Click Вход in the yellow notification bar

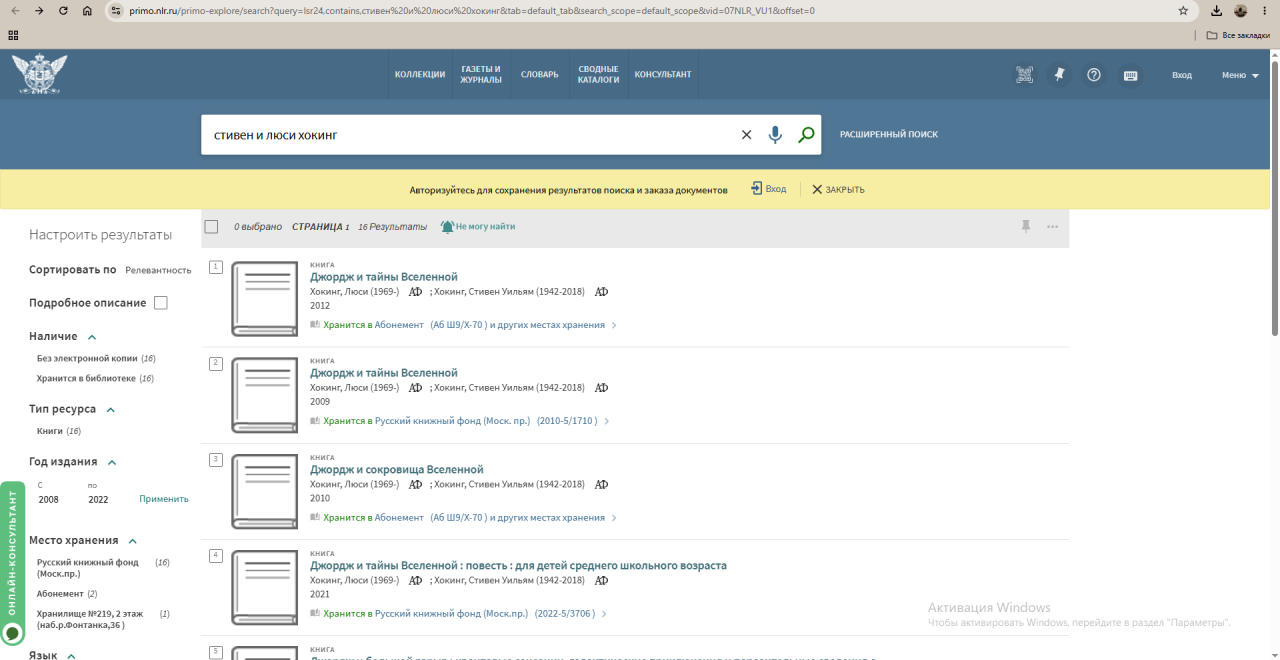[769, 189]
